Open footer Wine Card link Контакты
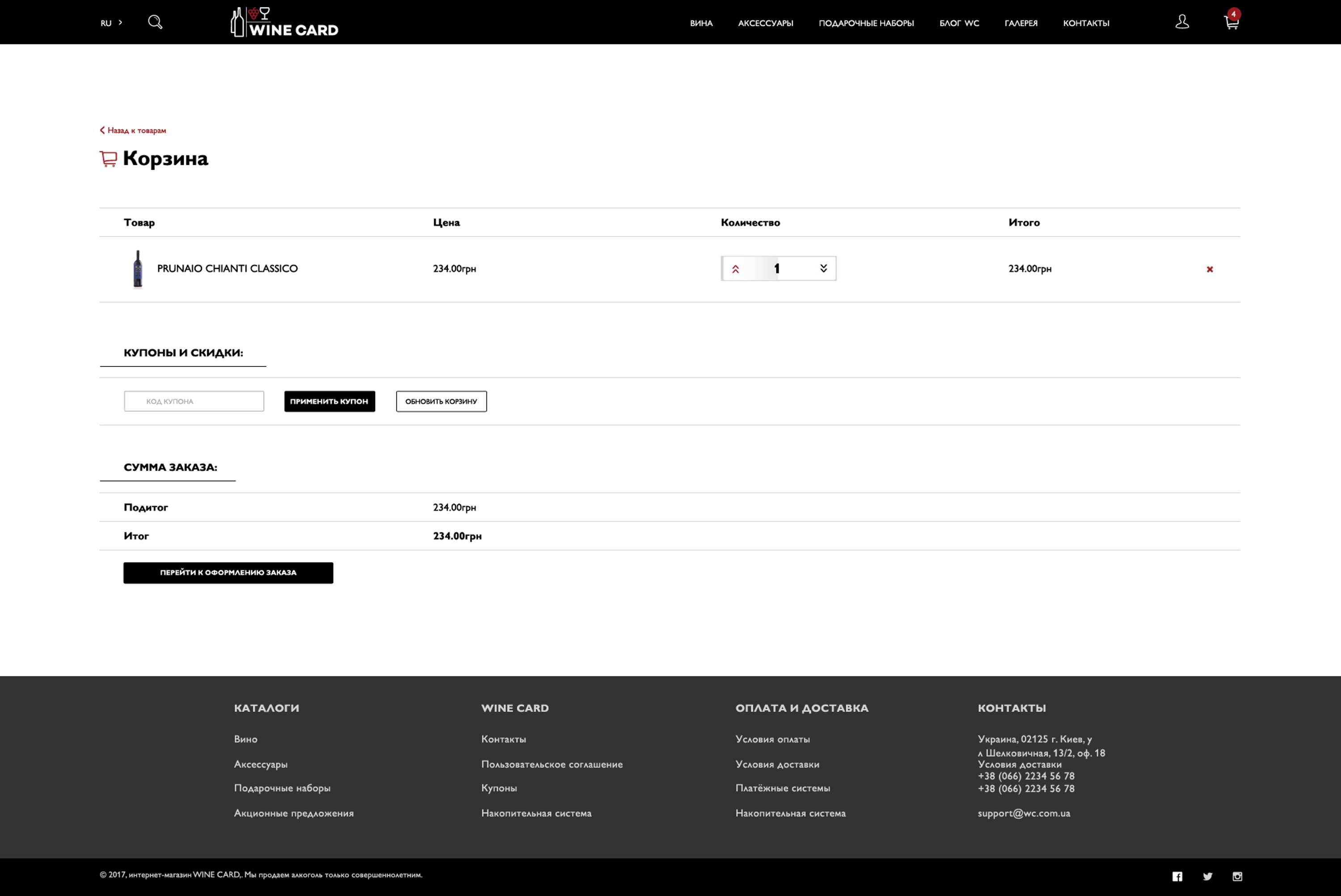This screenshot has height=896, width=1341. [504, 740]
